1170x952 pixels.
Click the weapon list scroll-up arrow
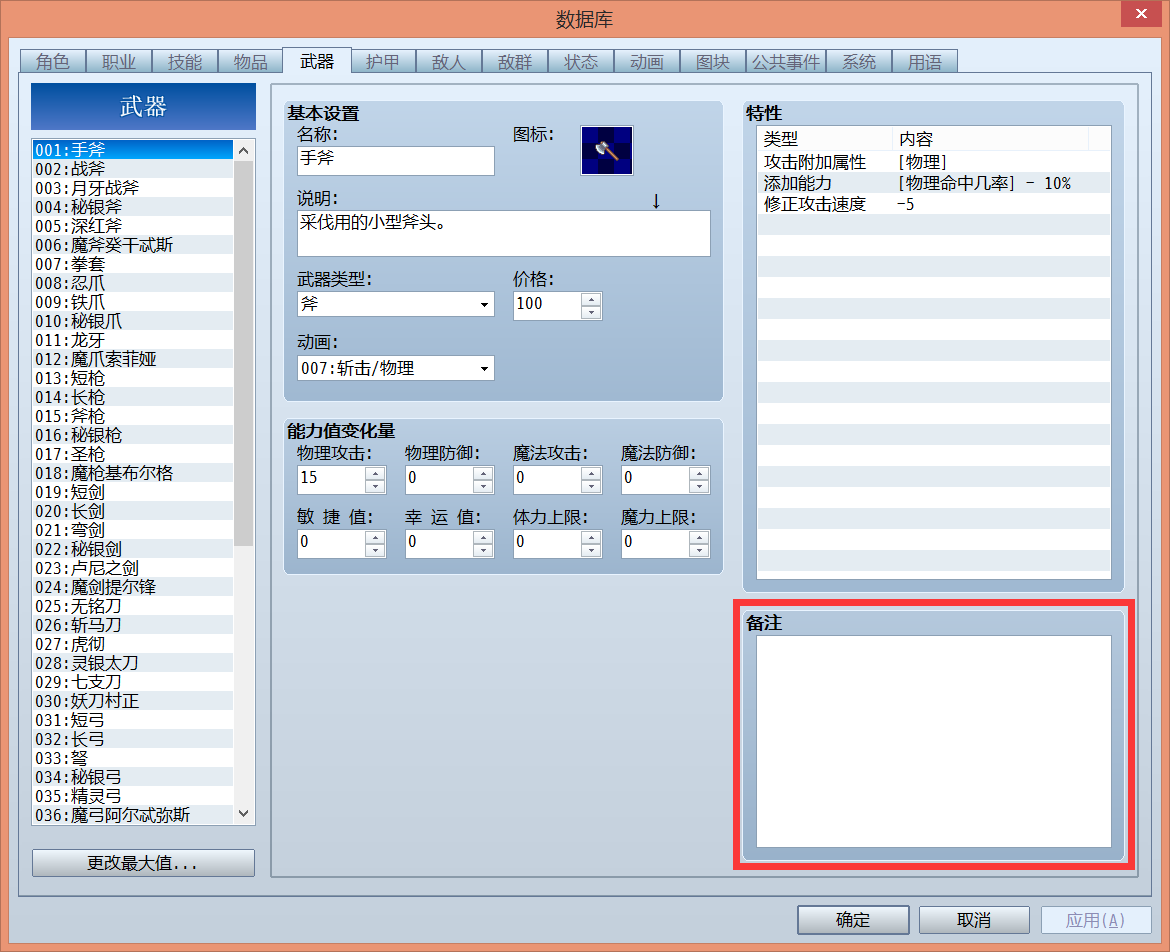(243, 150)
